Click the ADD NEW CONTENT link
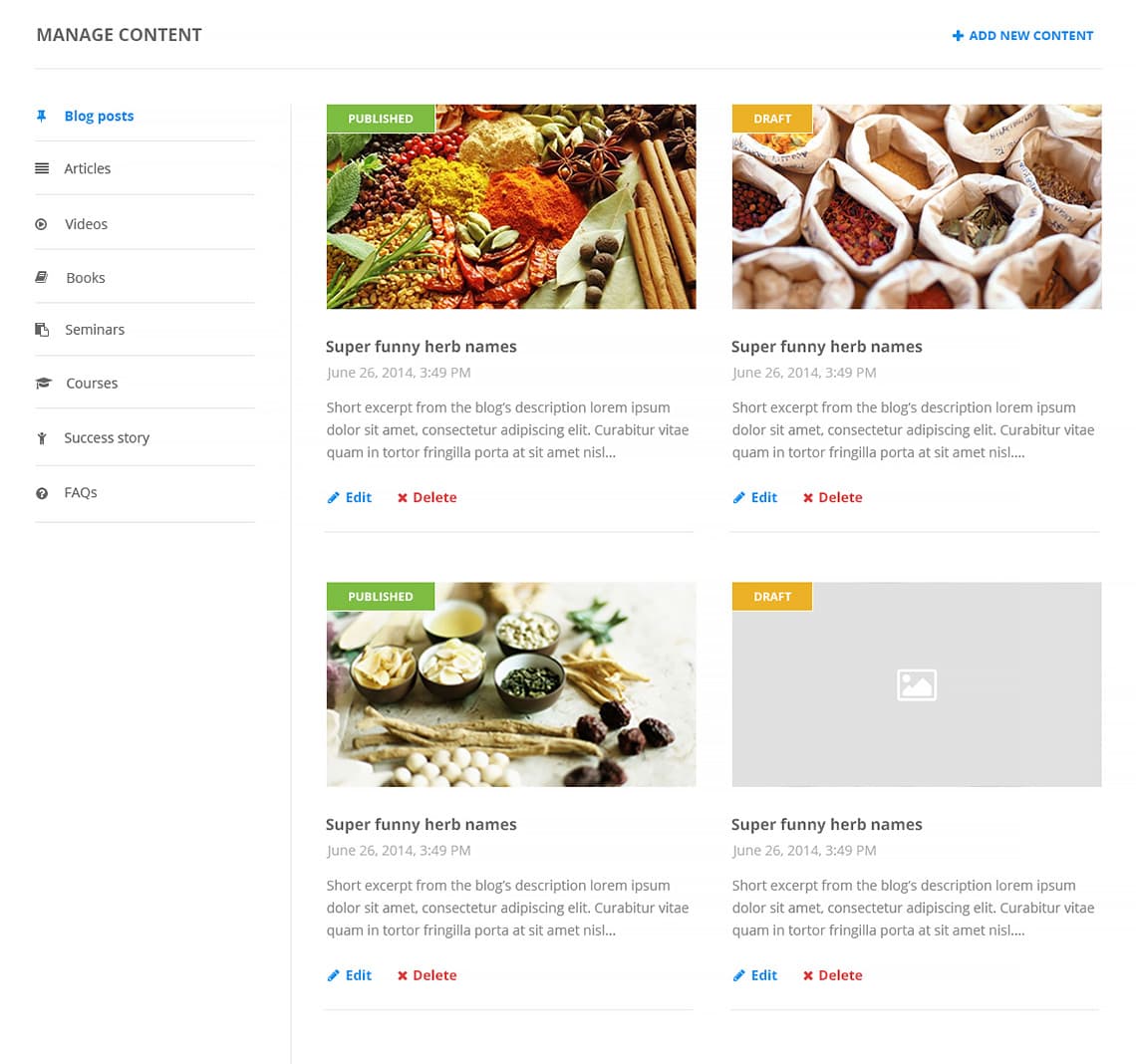This screenshot has height=1064, width=1136. pyautogui.click(x=1031, y=35)
